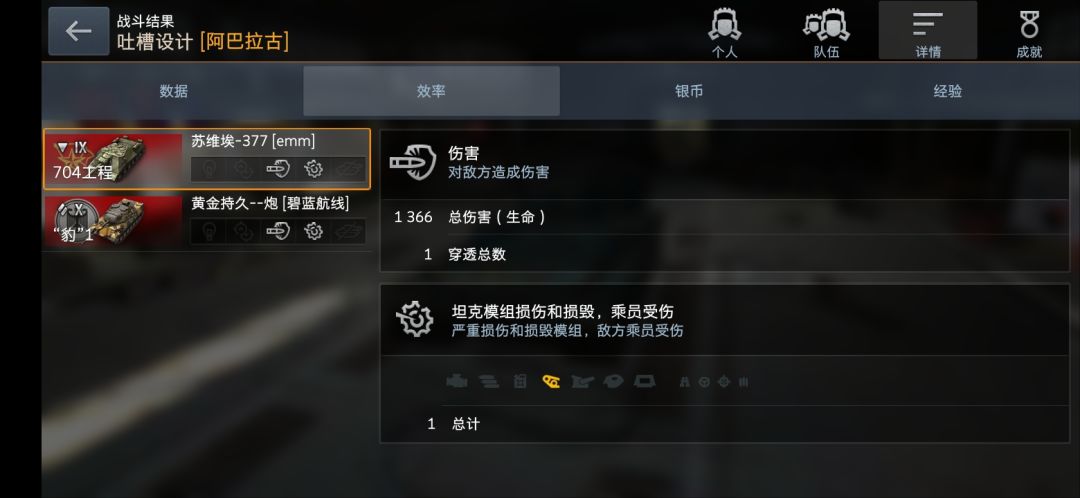Screen dimensions: 1080x498
Task: Switch to the 数据 tab
Action: pyautogui.click(x=174, y=91)
